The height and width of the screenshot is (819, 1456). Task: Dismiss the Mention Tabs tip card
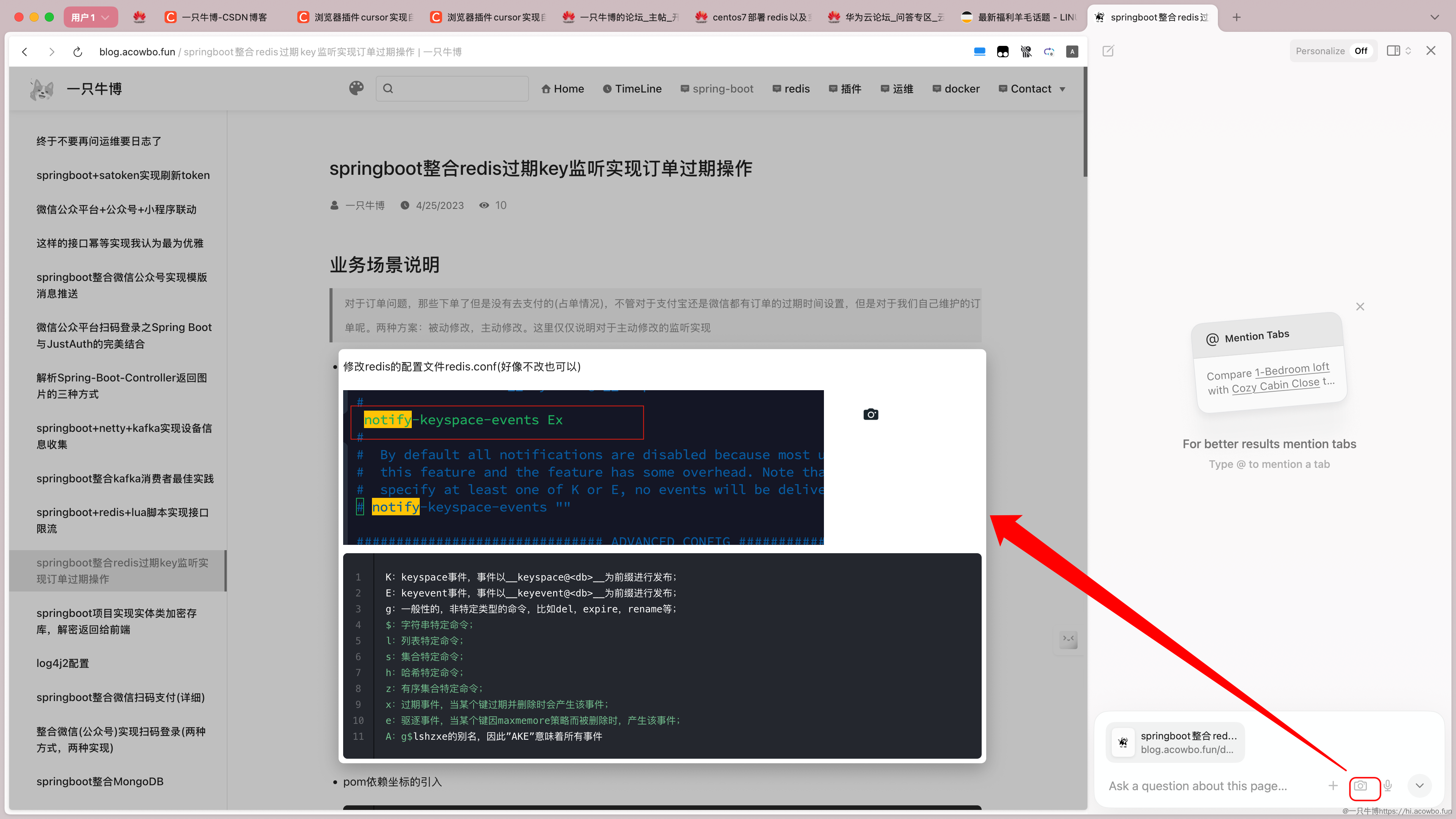coord(1360,306)
